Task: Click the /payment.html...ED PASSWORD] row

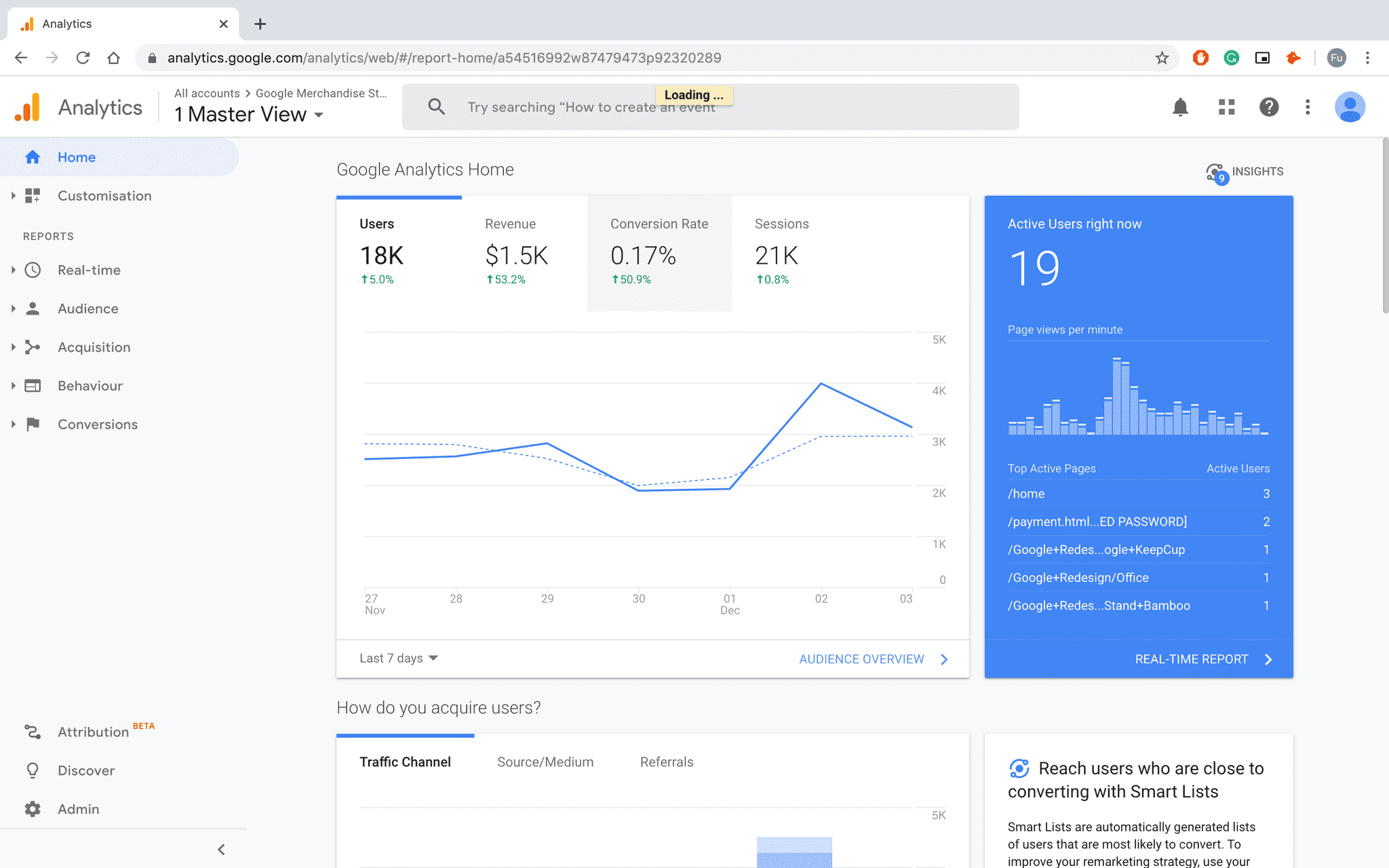Action: click(1139, 521)
